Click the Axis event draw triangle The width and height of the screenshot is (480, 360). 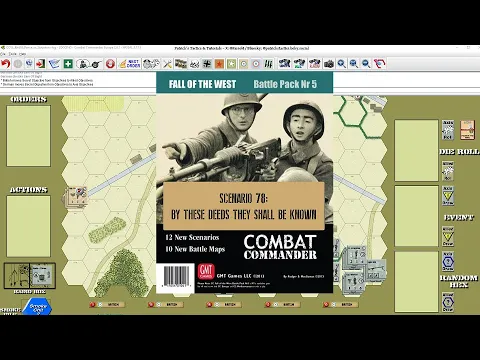point(448,196)
